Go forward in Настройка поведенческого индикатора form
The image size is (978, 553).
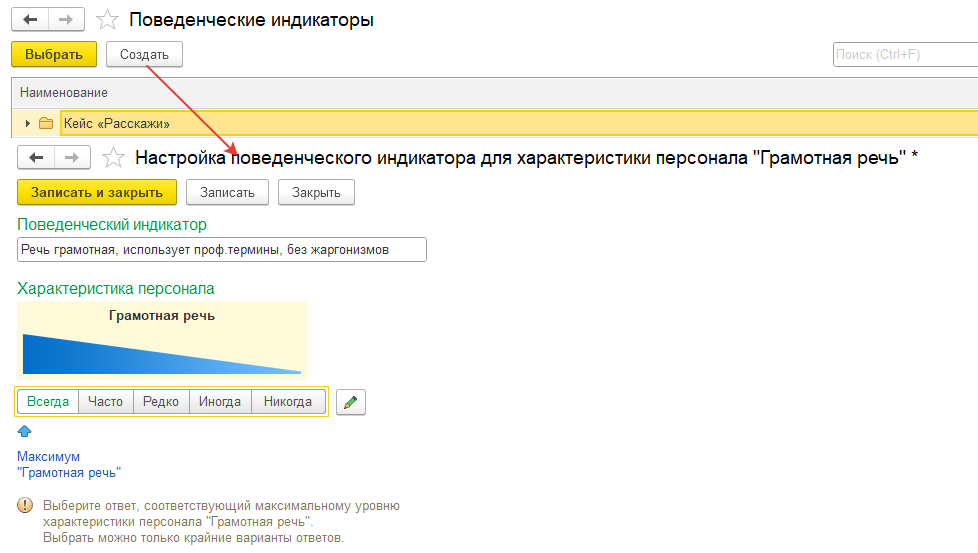pos(72,158)
